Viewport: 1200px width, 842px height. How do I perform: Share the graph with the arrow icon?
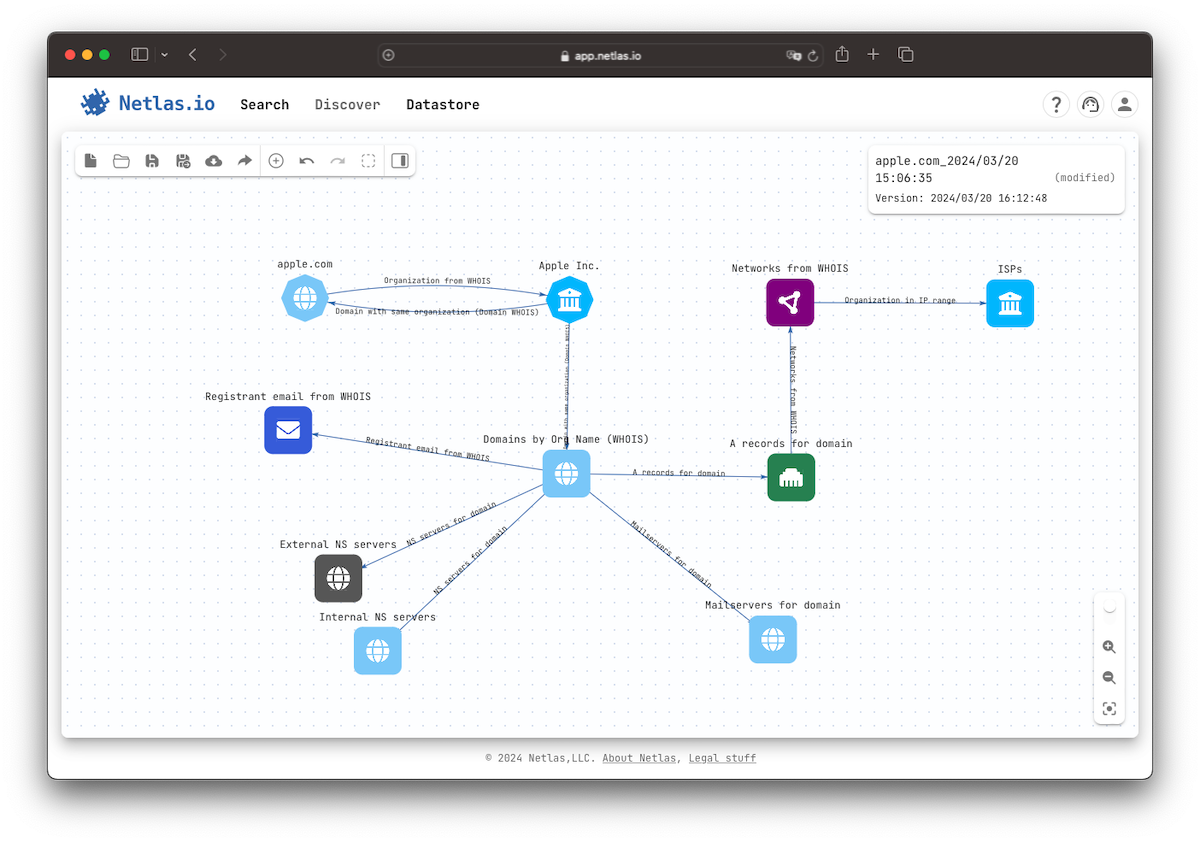tap(244, 161)
